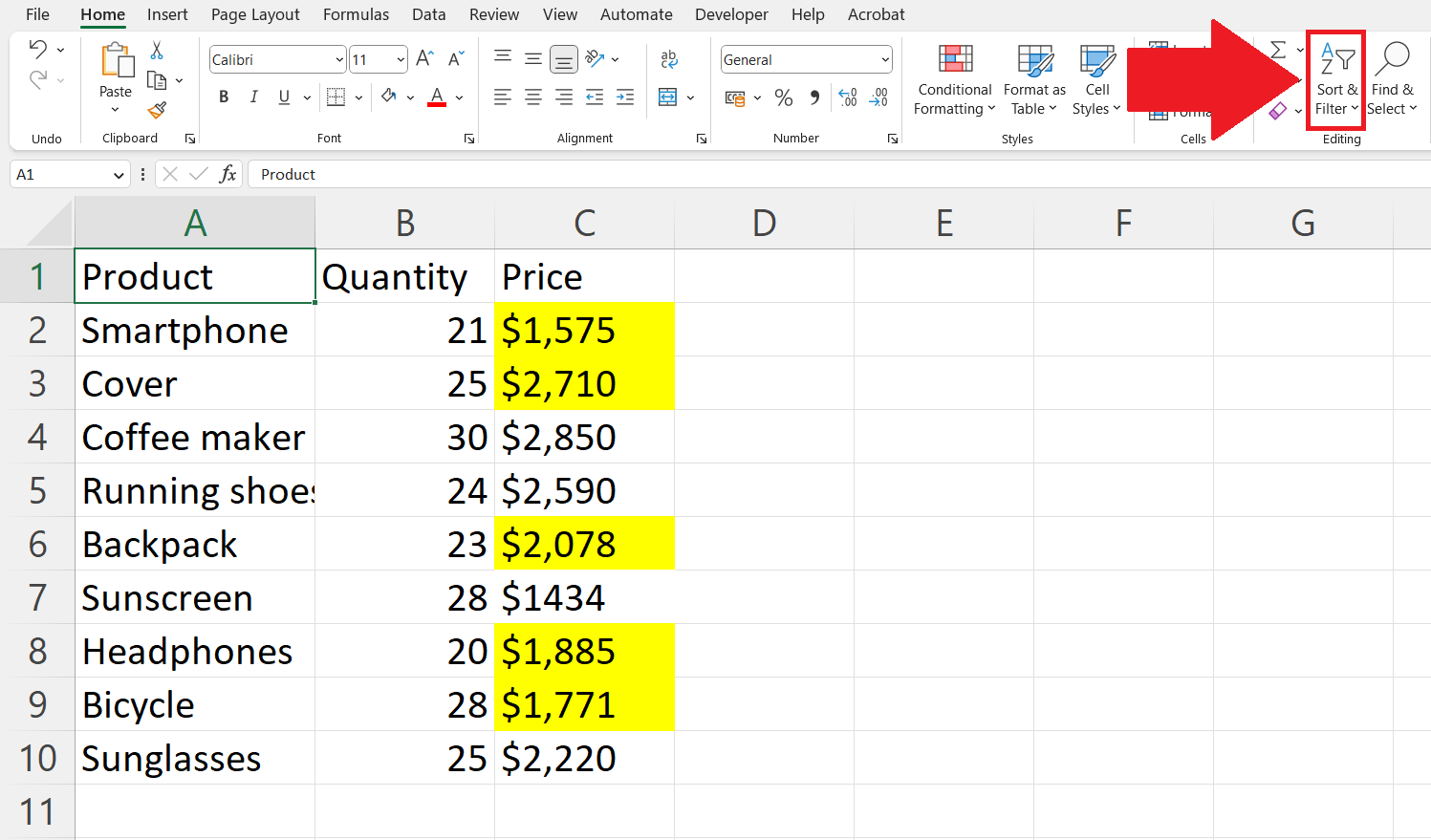Select the Wrap Text icon

click(669, 59)
